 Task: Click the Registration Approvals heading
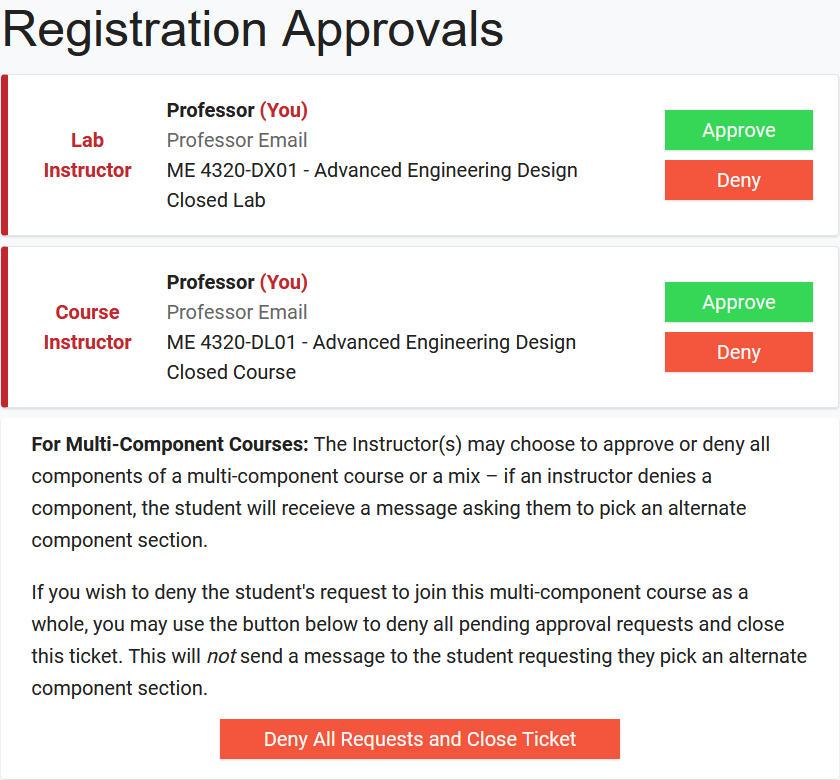253,29
